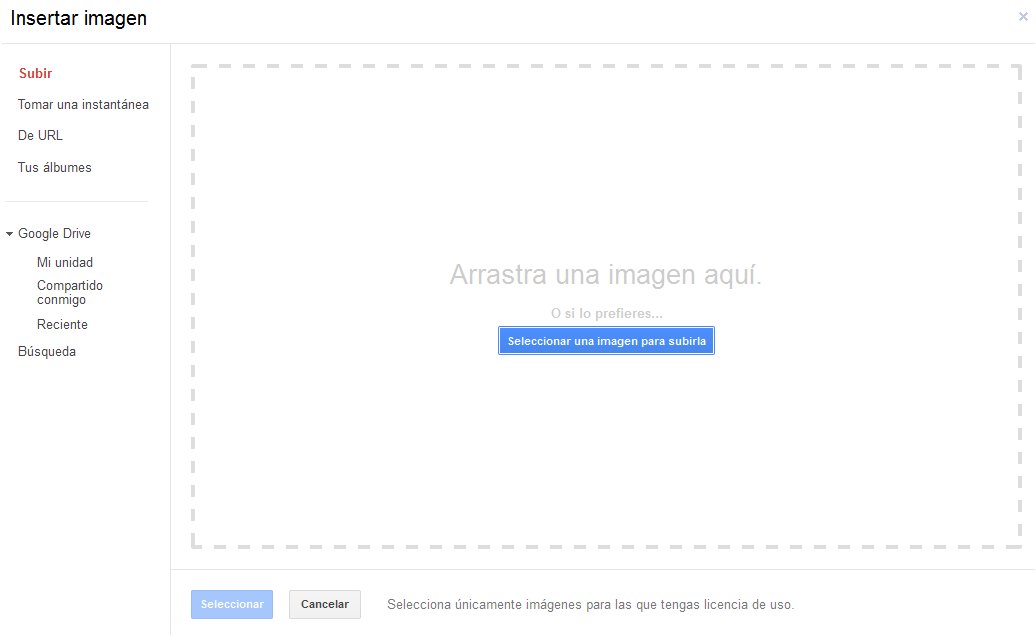Open Tus álbumes section
Image resolution: width=1036 pixels, height=636 pixels.
54,167
